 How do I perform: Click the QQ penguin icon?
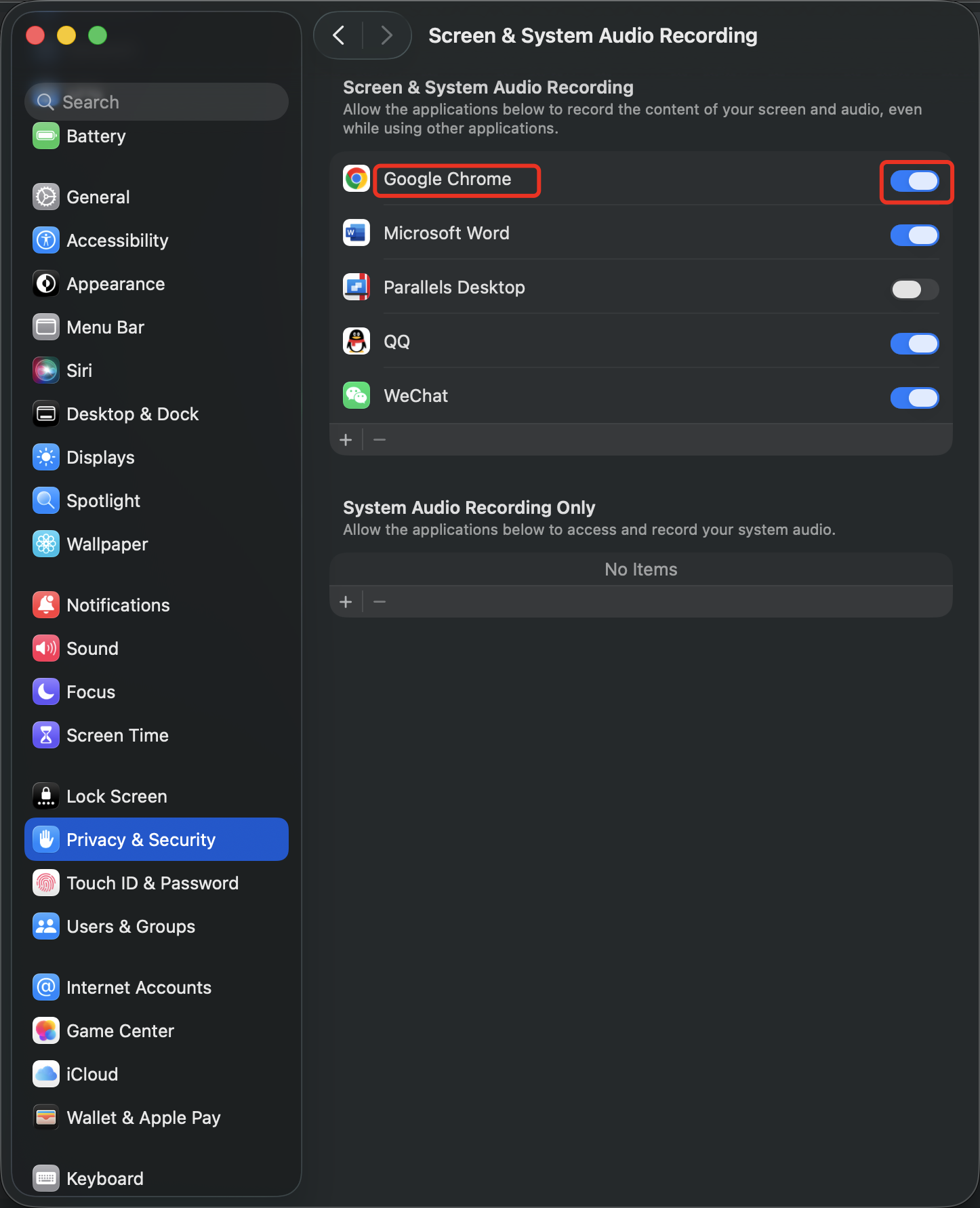[x=356, y=342]
